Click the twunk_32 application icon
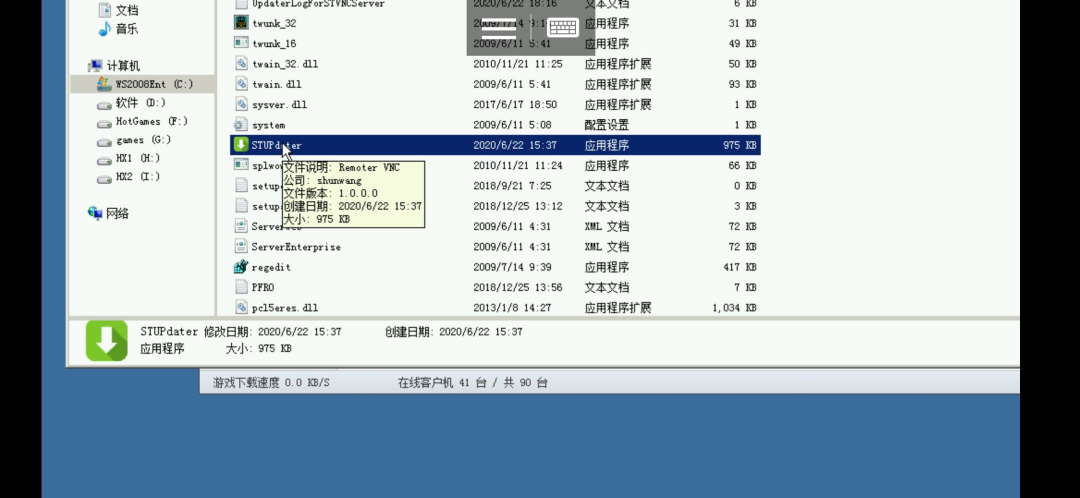This screenshot has height=498, width=1080. pyautogui.click(x=240, y=23)
